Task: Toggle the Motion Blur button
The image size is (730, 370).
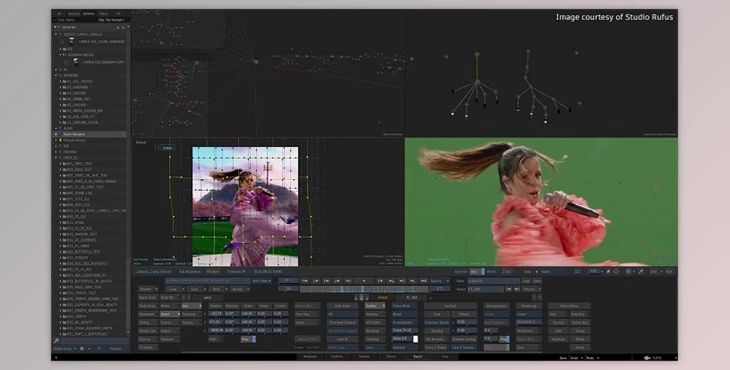Action: click(x=307, y=306)
